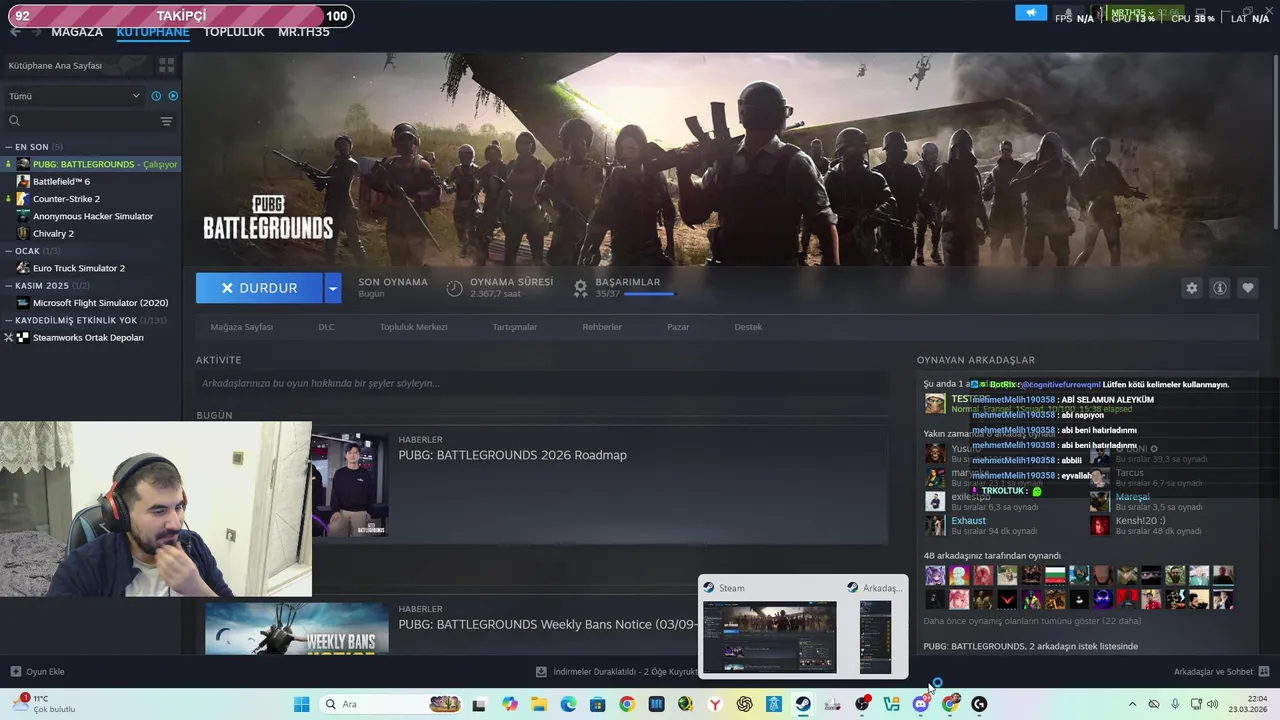This screenshot has width=1280, height=720.
Task: Open the DLC link
Action: [326, 327]
